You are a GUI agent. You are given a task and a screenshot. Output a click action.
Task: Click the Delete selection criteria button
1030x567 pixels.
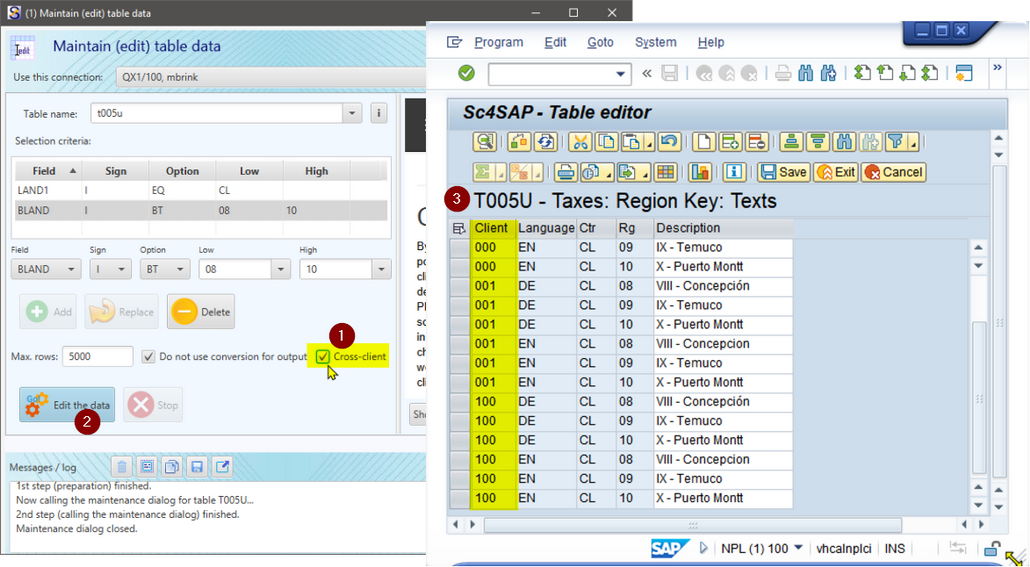201,312
